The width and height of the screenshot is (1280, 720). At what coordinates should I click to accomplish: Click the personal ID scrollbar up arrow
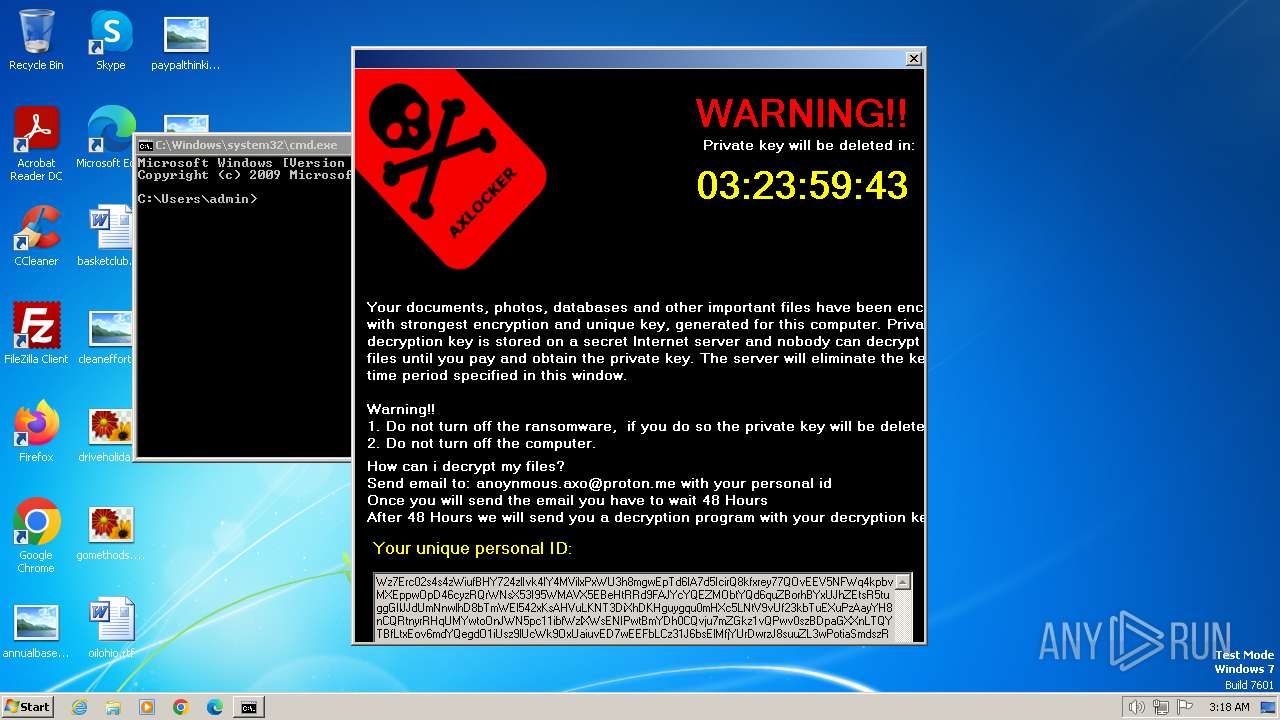coord(904,582)
